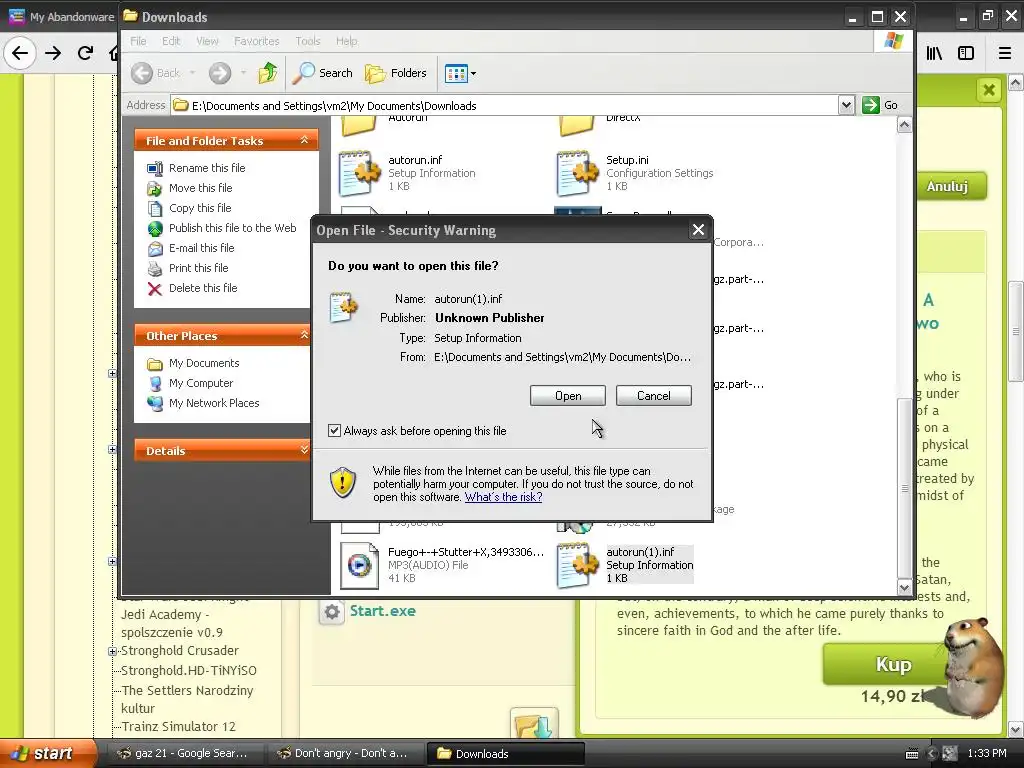1024x768 pixels.
Task: Expand the Details panel
Action: tap(304, 450)
